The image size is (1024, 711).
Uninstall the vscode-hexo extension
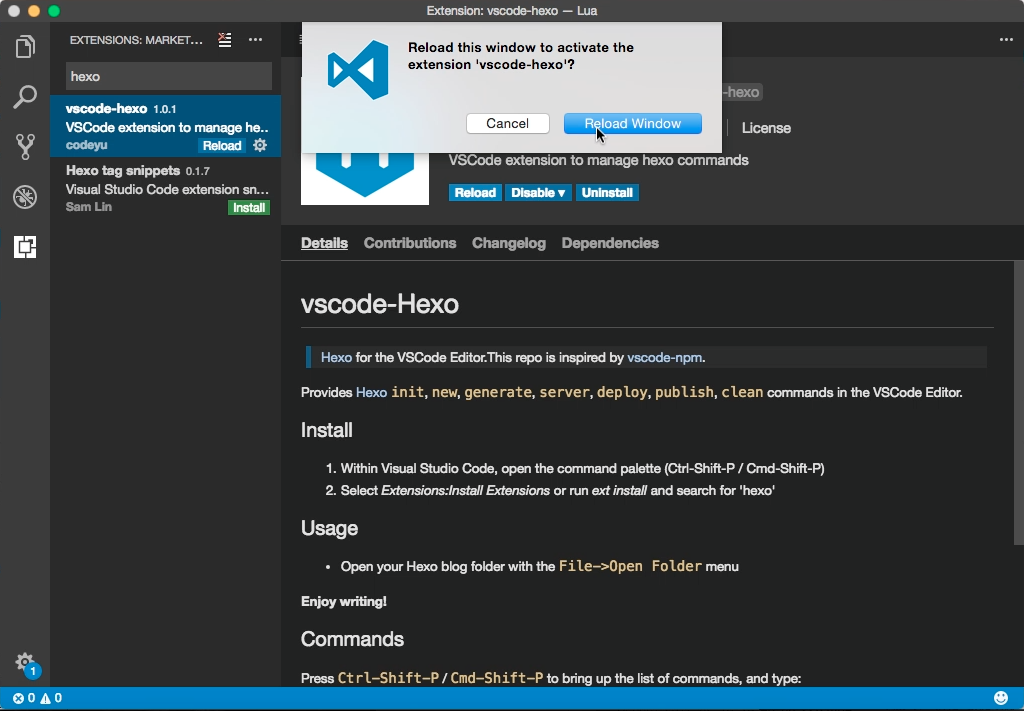pyautogui.click(x=607, y=193)
